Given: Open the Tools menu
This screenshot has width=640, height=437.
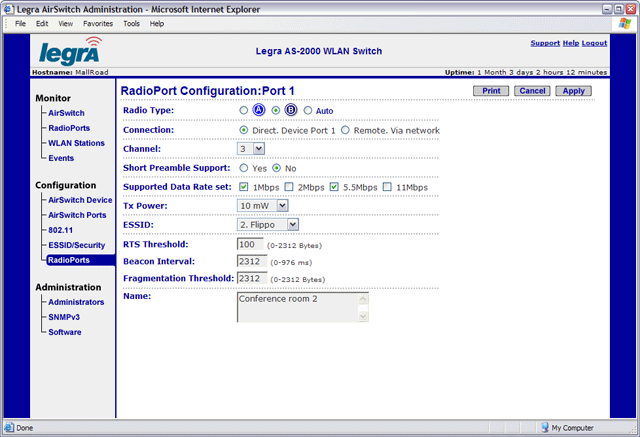Looking at the screenshot, I should (x=131, y=24).
